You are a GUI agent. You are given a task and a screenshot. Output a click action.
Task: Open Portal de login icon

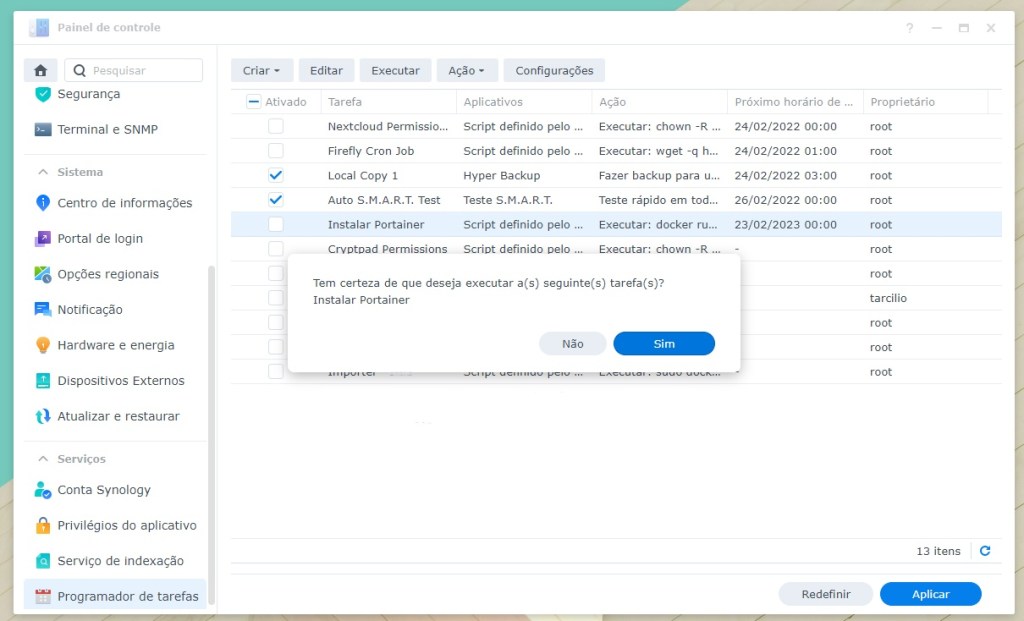[43, 239]
